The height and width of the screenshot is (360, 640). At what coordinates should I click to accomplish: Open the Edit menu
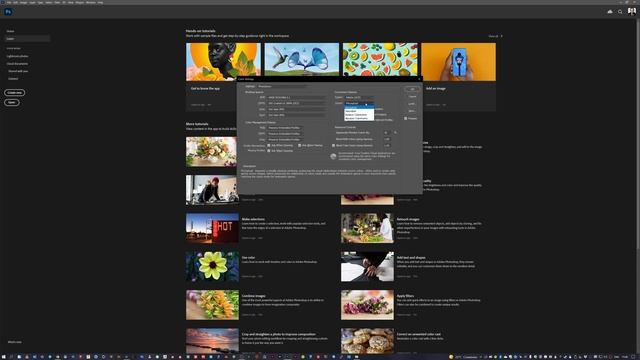point(16,2)
